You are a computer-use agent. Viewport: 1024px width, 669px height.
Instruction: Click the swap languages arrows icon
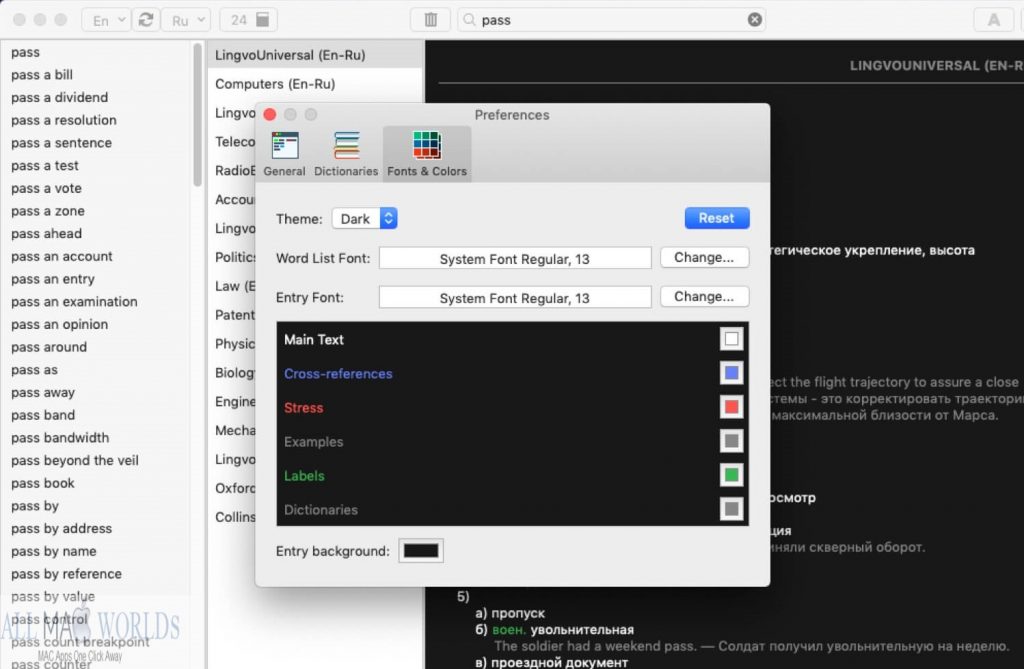coord(146,20)
